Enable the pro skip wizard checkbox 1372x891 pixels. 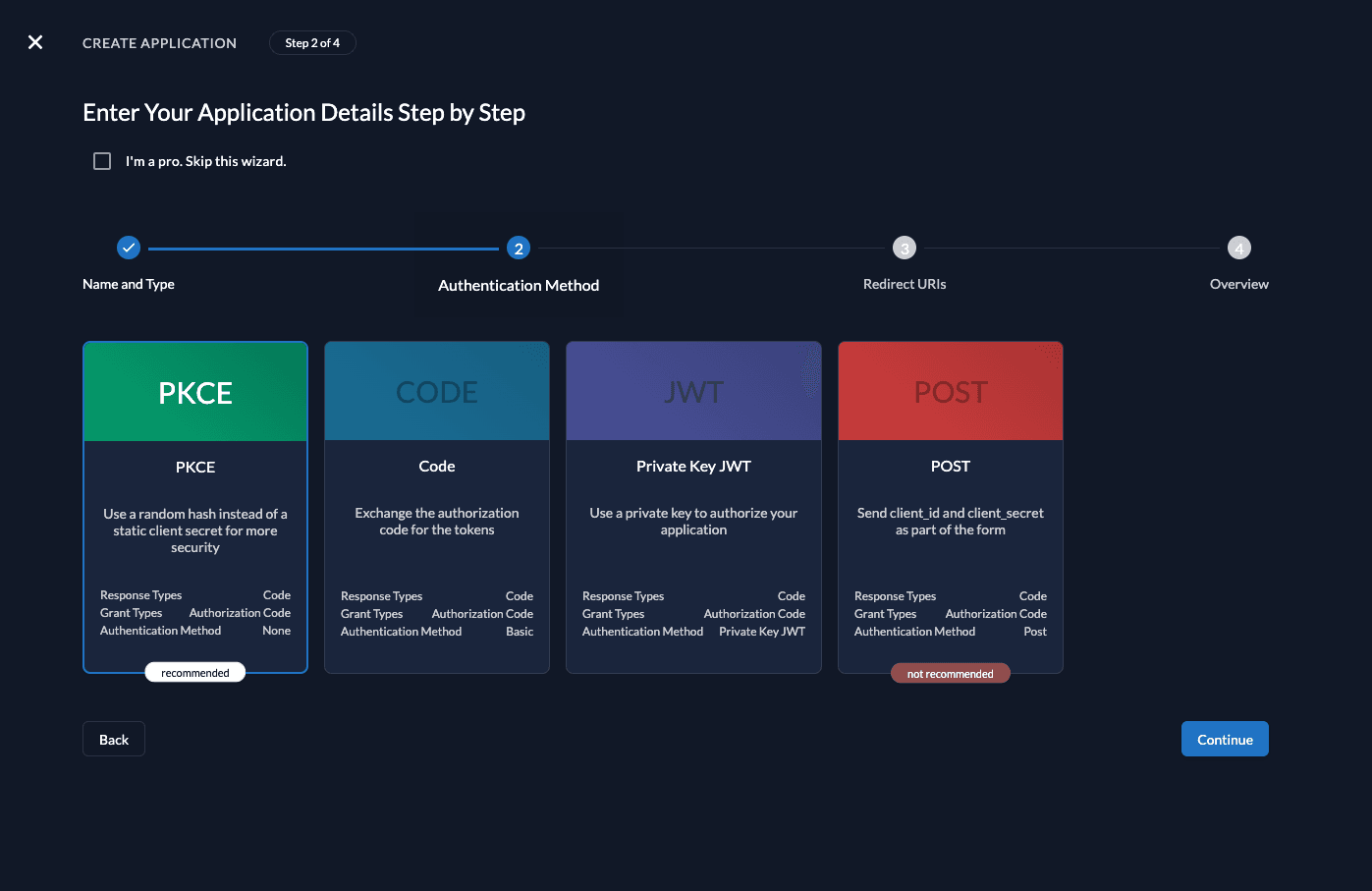point(101,160)
